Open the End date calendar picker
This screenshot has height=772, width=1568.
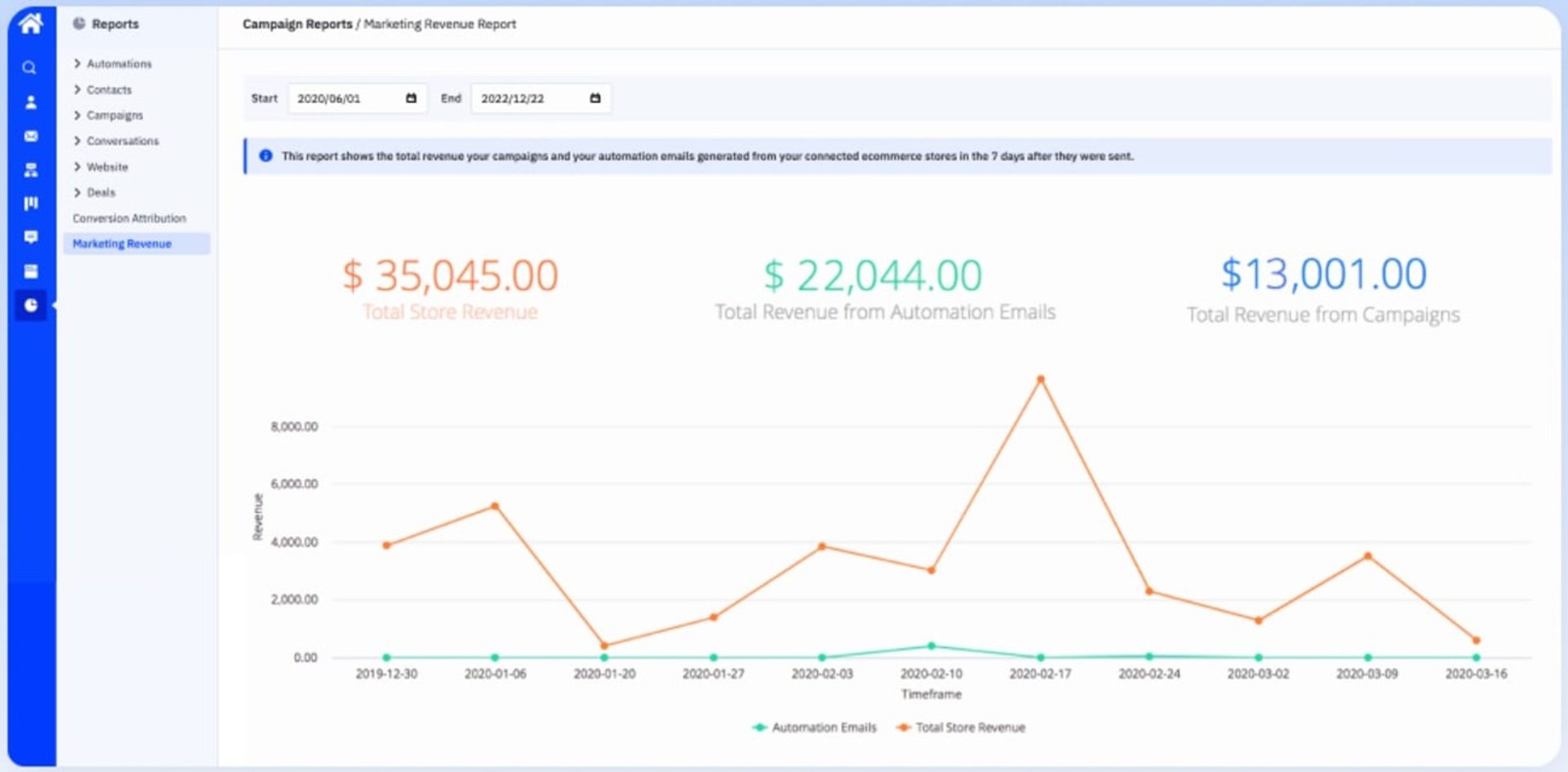[595, 98]
